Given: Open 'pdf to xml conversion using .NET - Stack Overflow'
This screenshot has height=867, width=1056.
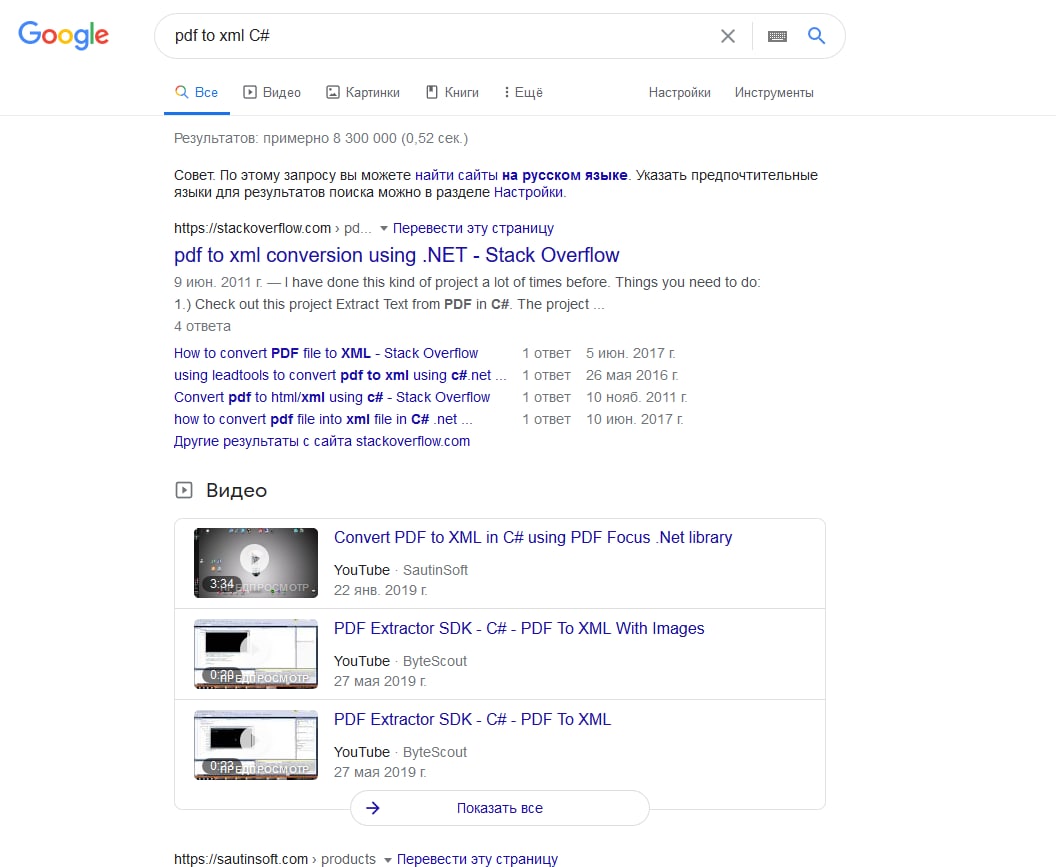Looking at the screenshot, I should coord(397,255).
